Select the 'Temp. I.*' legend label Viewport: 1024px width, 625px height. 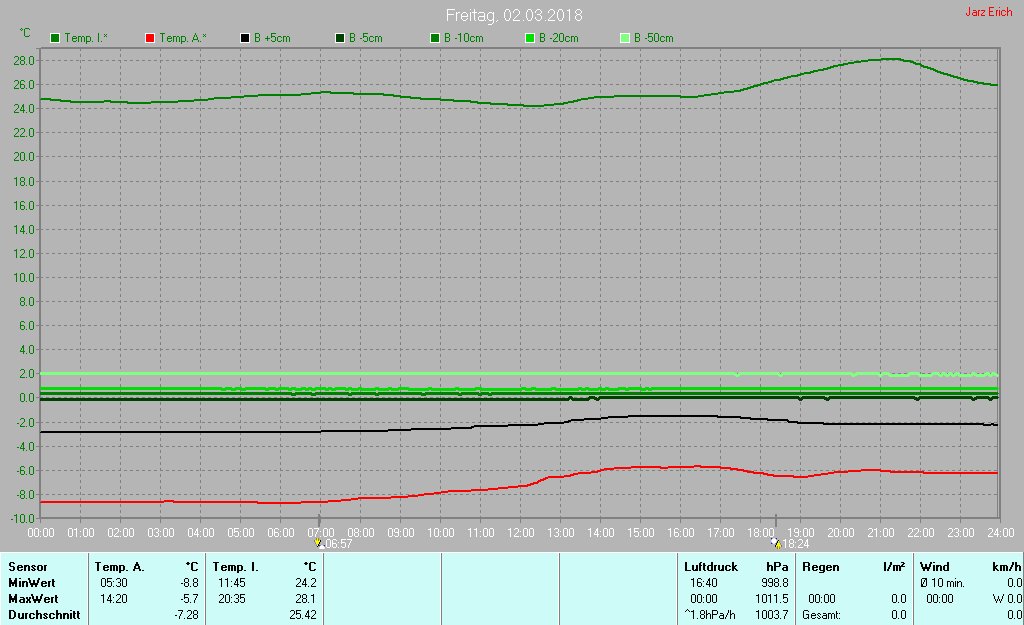pos(86,39)
